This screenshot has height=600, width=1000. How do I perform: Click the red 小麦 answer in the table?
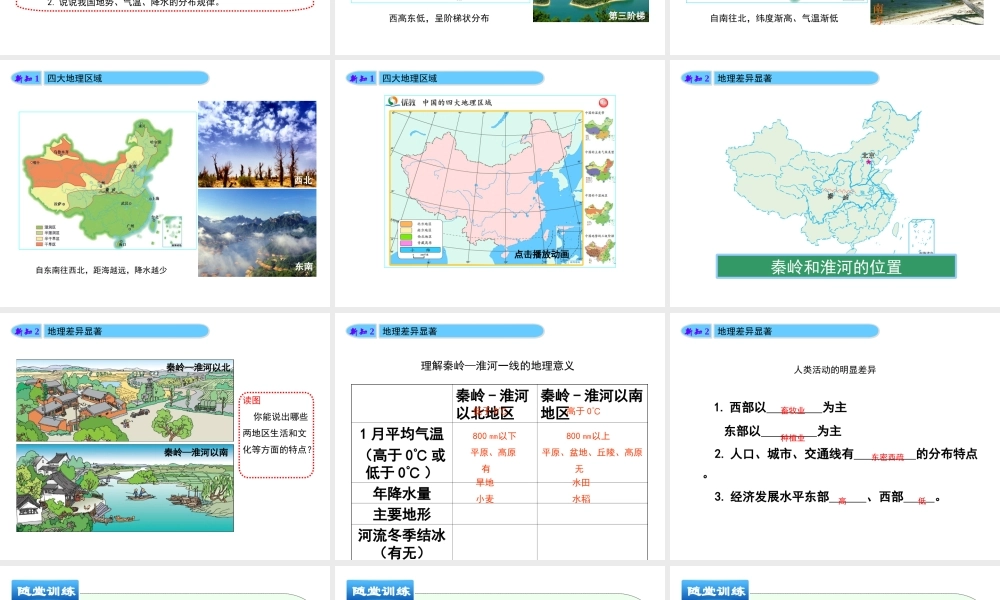click(x=485, y=499)
